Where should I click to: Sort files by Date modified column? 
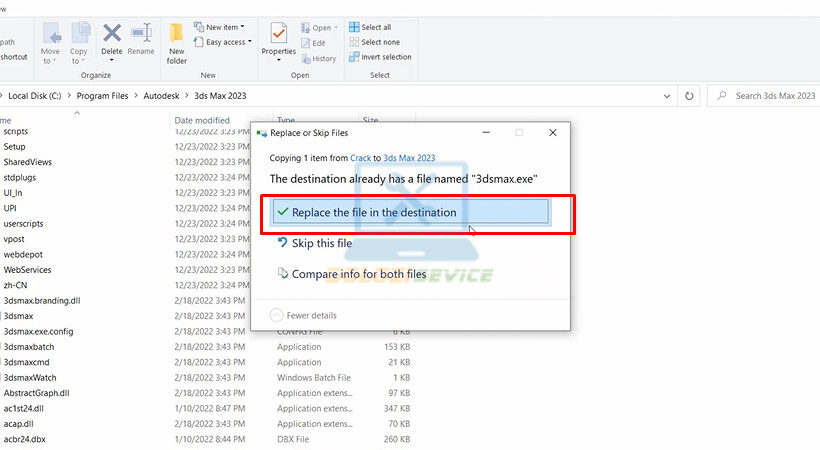202,120
